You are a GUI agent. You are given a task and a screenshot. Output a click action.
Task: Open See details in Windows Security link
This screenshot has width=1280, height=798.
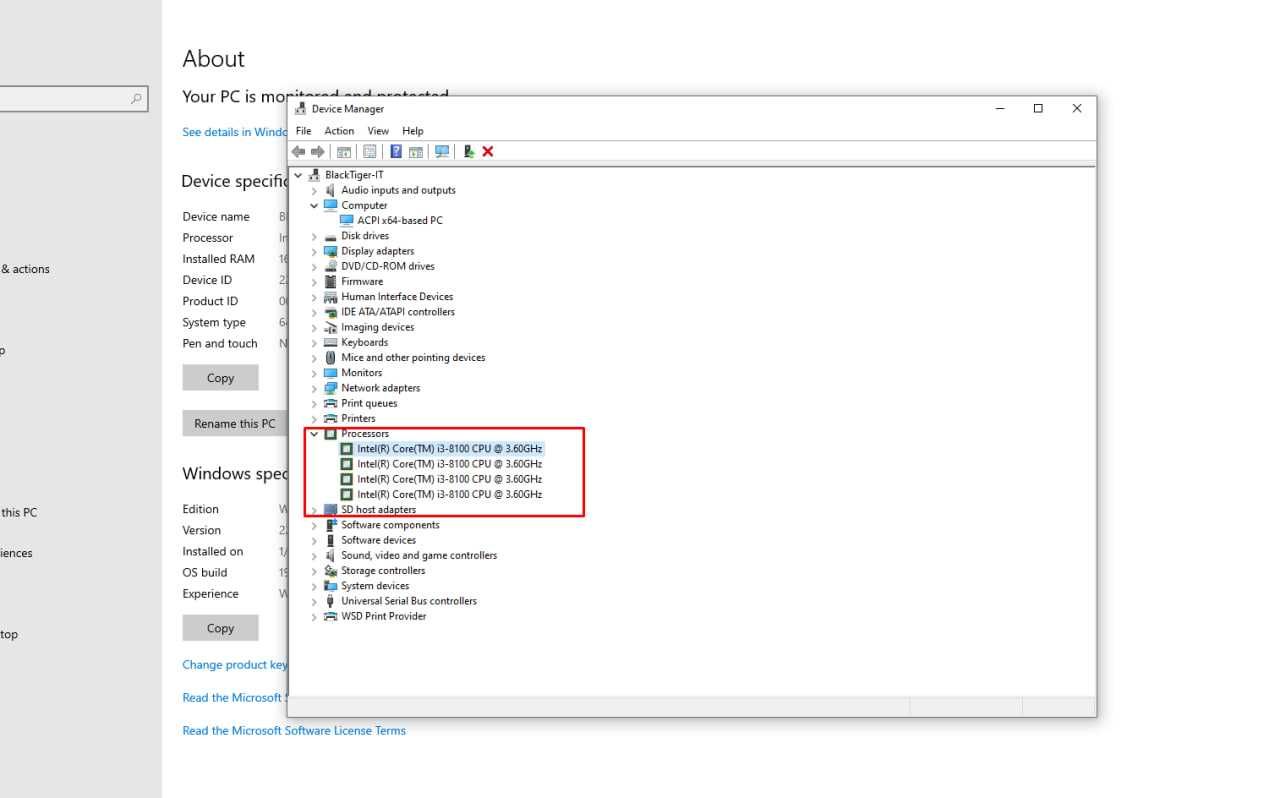(x=235, y=132)
